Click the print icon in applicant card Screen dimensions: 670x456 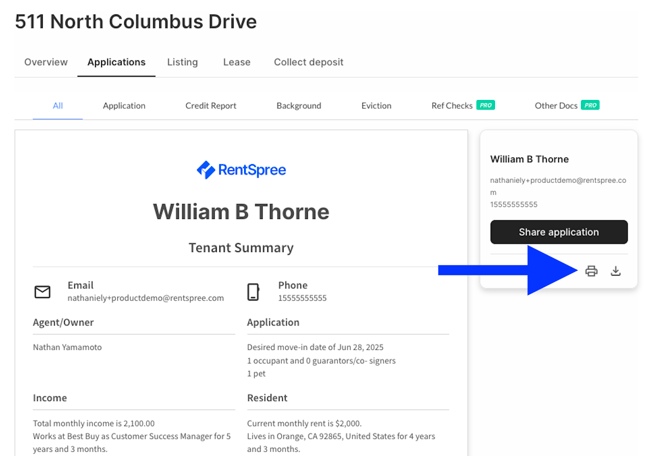tap(591, 271)
